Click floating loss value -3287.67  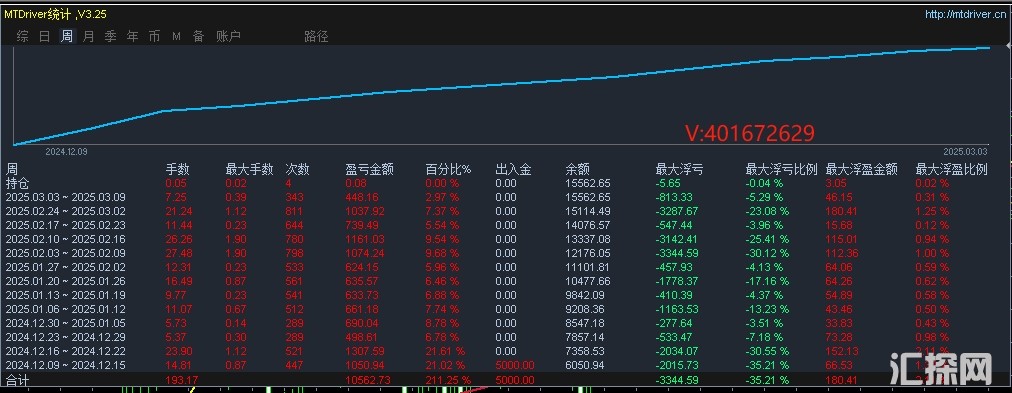[677, 211]
